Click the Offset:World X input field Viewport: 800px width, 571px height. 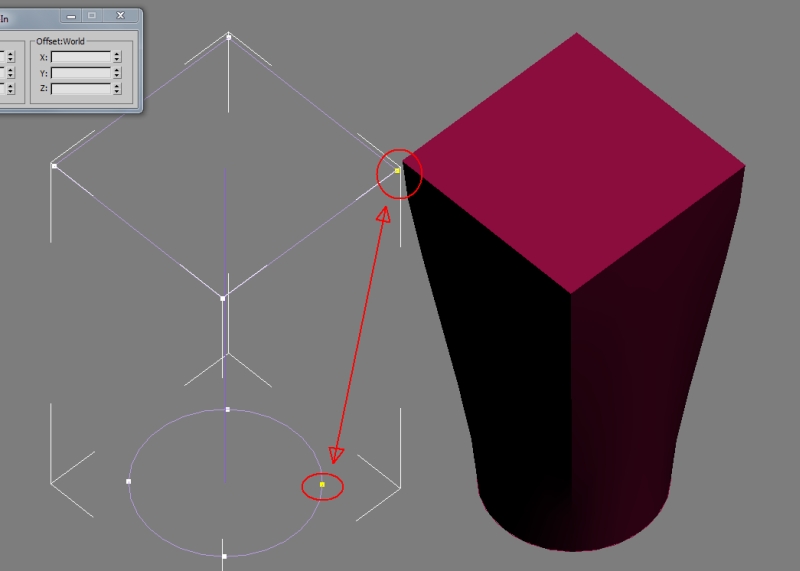click(81, 57)
